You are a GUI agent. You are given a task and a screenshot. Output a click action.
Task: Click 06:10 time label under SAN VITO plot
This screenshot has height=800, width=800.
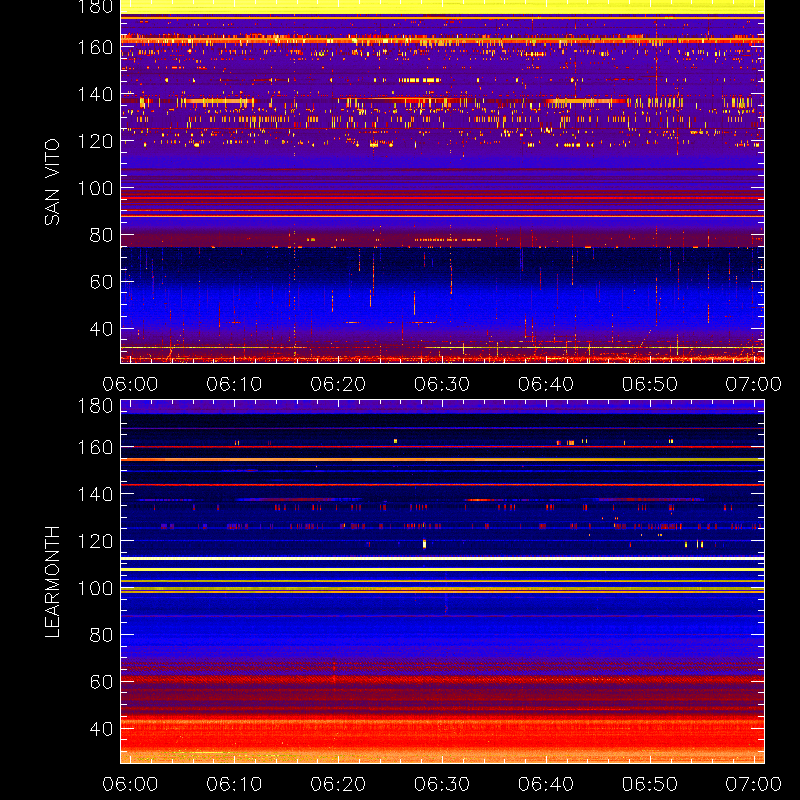(x=234, y=384)
